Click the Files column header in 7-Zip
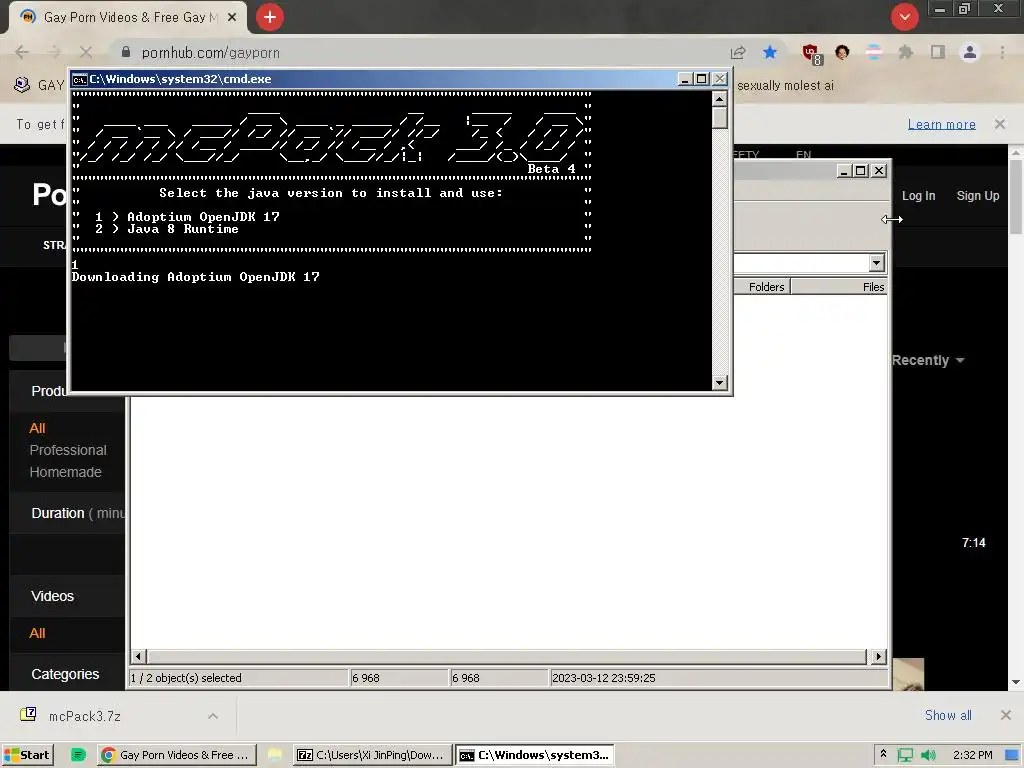 pyautogui.click(x=839, y=287)
